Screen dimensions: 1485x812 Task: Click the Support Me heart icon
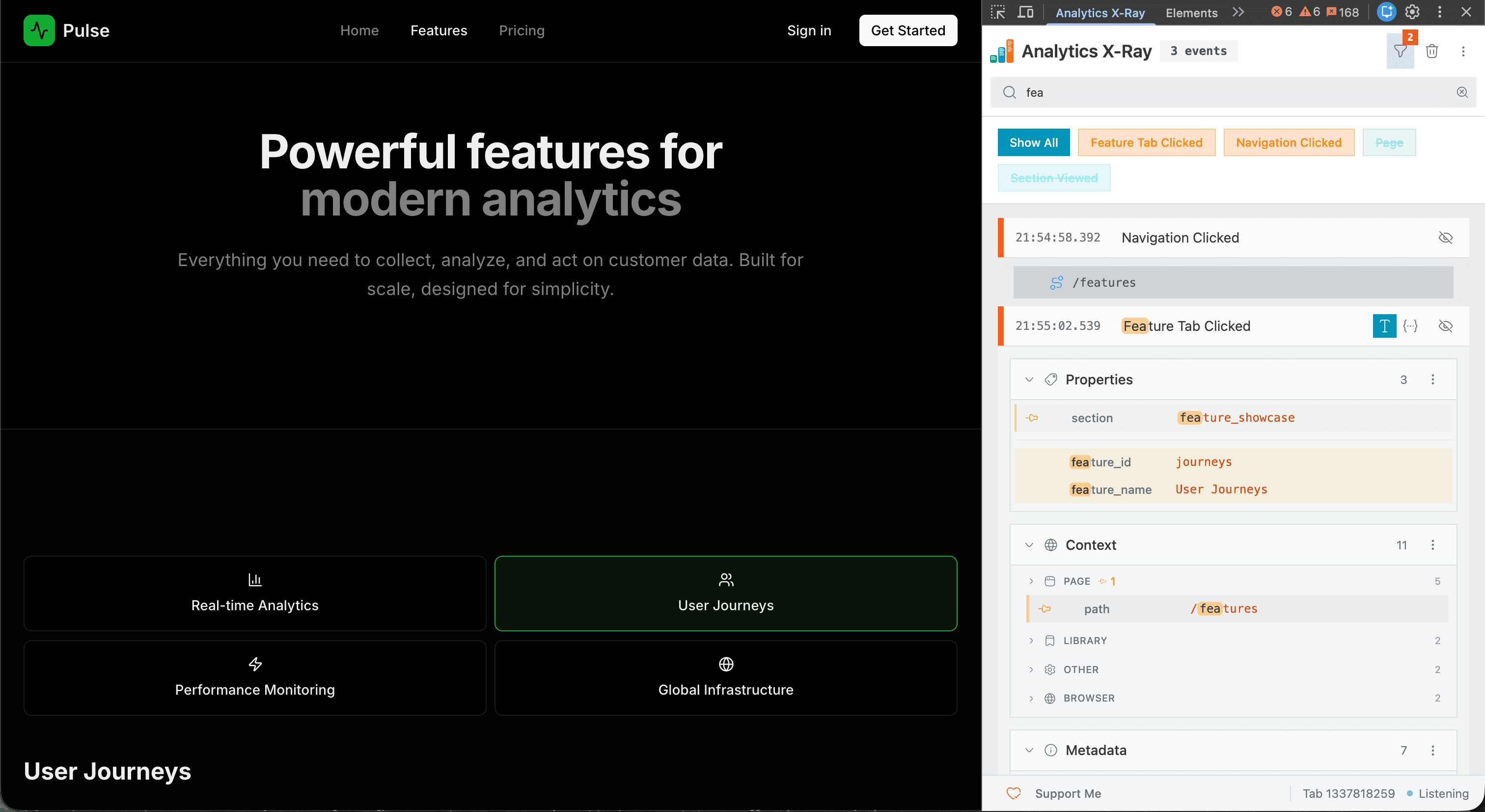1014,793
